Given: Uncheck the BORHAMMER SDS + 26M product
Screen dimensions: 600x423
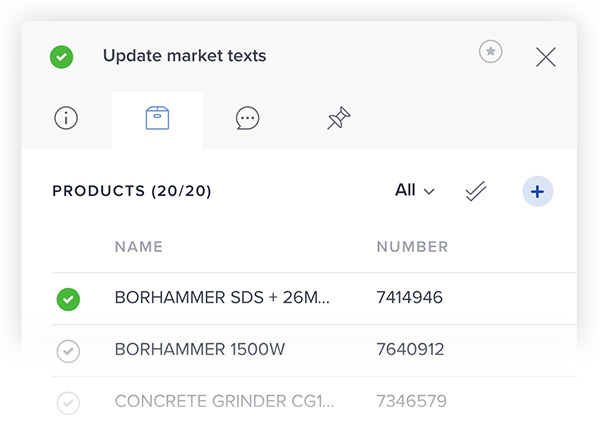Looking at the screenshot, I should click(68, 298).
